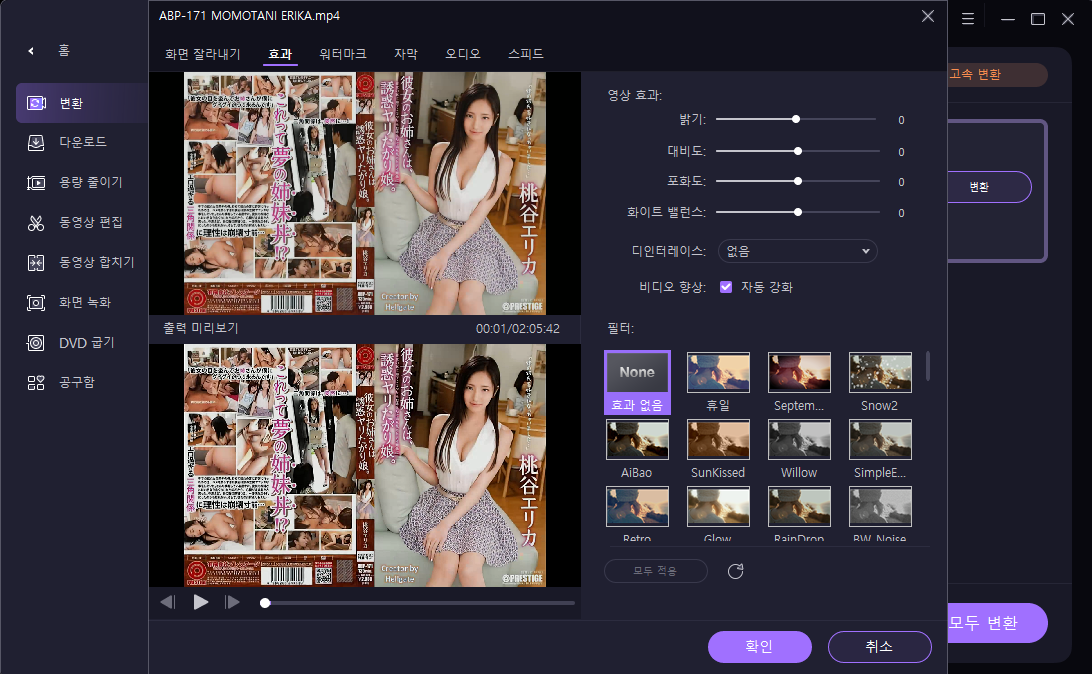1092x674 pixels.
Task: Select the 용량 줄이기 compress icon
Action: point(36,182)
